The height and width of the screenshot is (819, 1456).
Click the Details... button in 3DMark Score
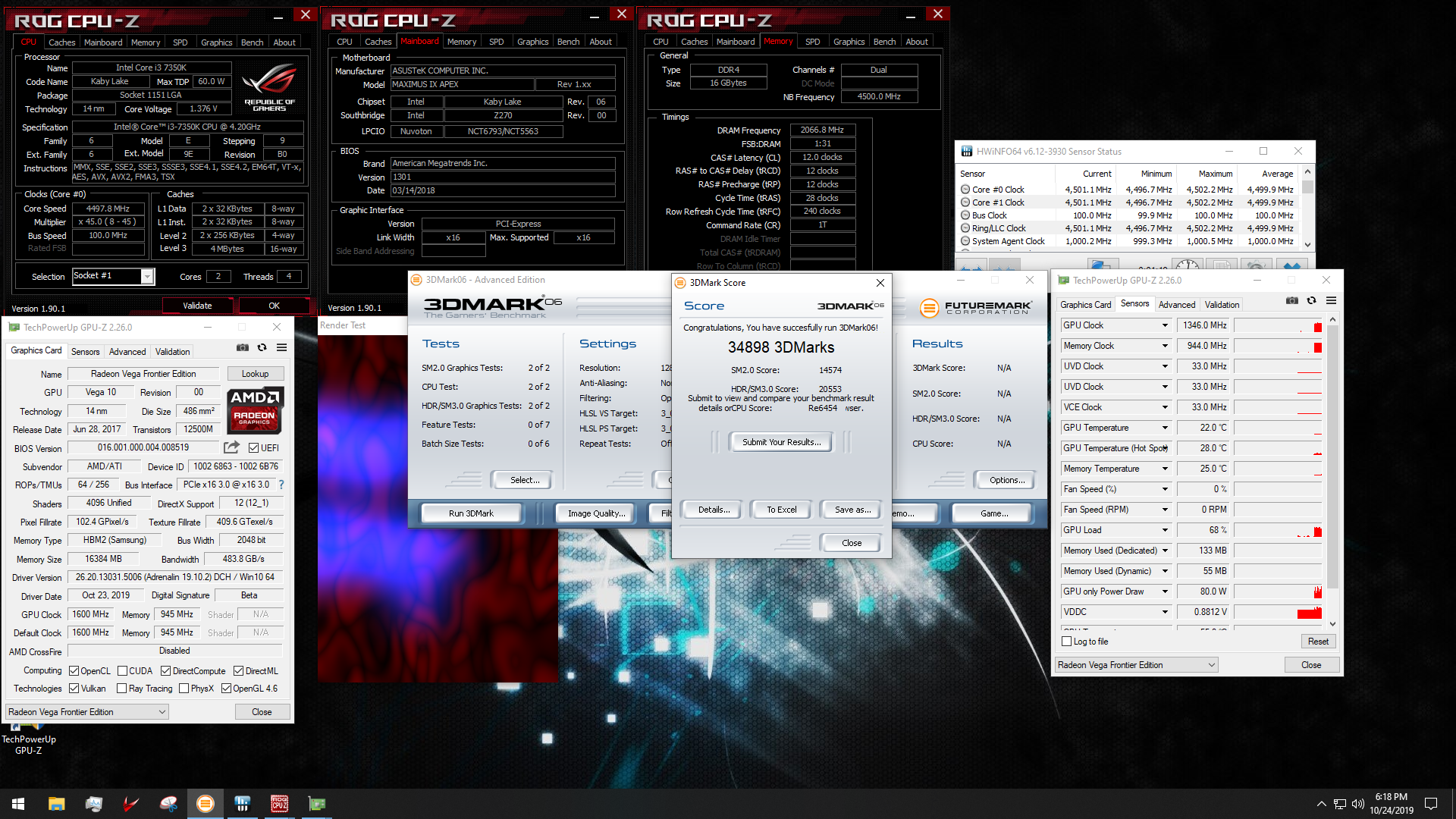coord(714,510)
